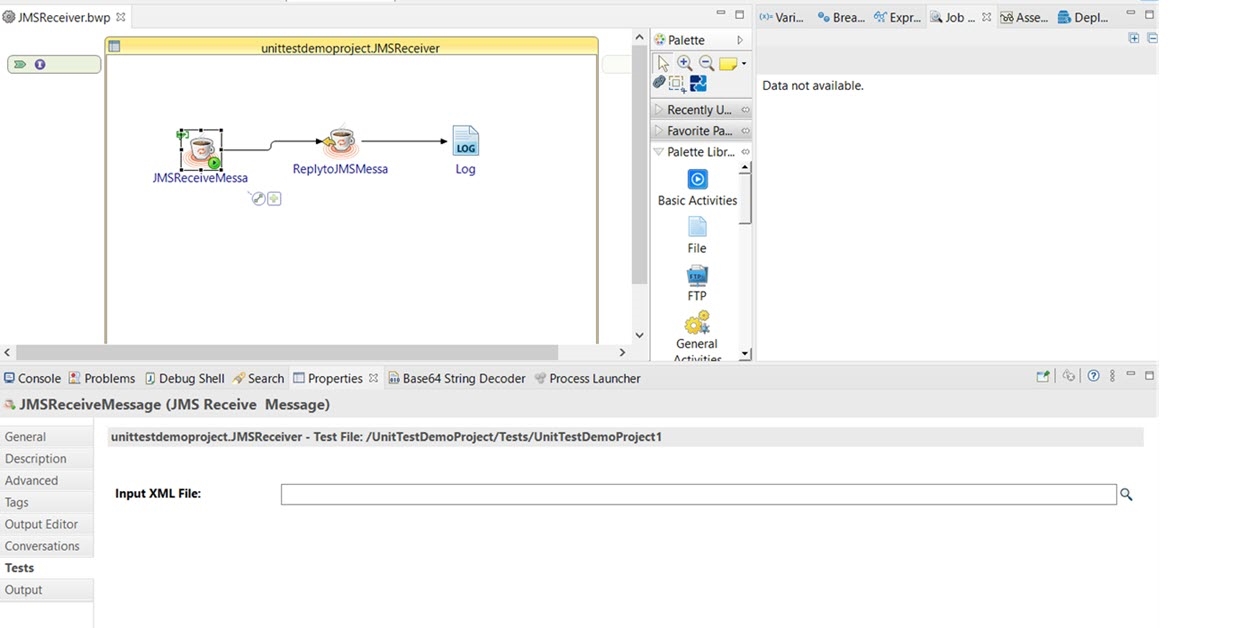This screenshot has height=628, width=1237.
Task: Pin the Palette Library section
Action: [x=746, y=152]
